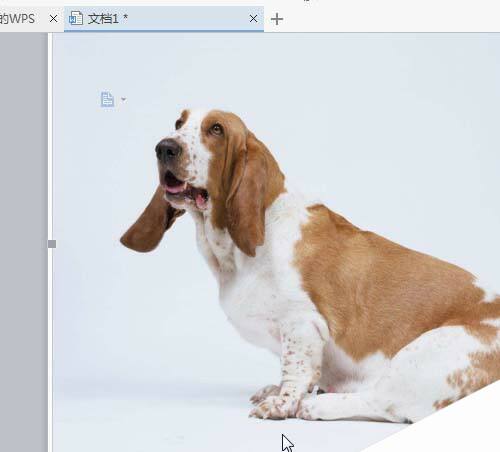Click the dog's black nose

pos(168,151)
